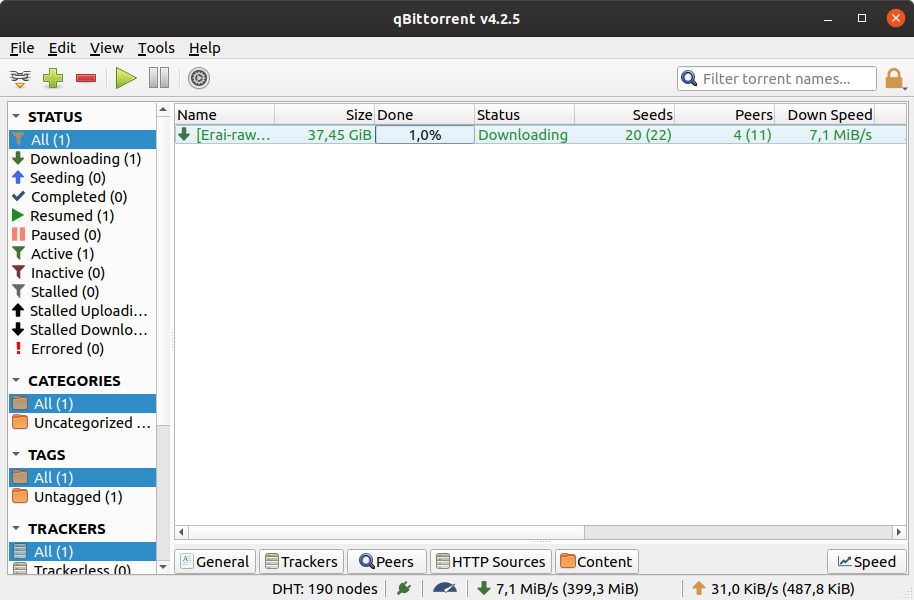Filter by Paused (0) status
The width and height of the screenshot is (914, 600).
click(x=83, y=234)
